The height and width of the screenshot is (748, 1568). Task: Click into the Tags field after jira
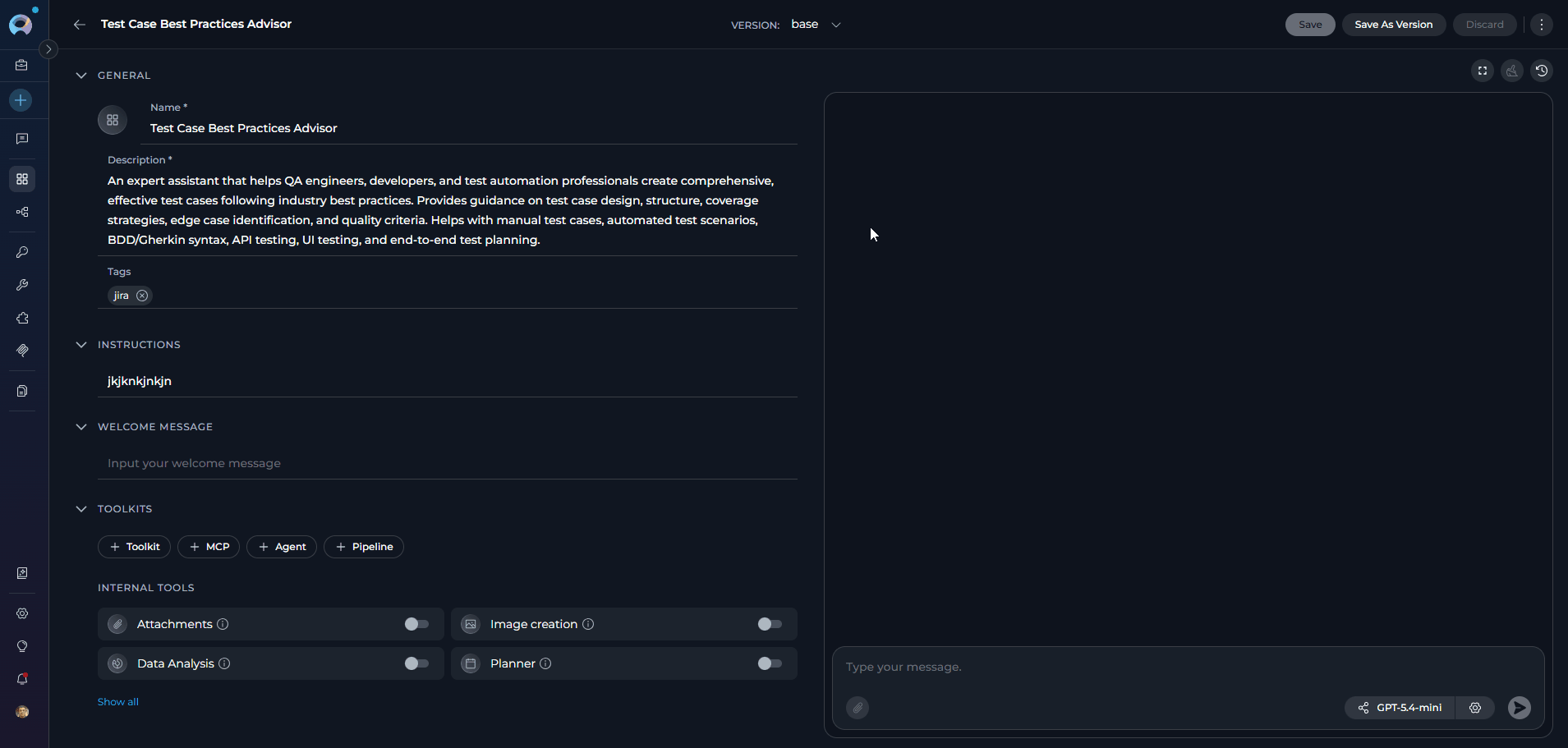click(x=474, y=296)
